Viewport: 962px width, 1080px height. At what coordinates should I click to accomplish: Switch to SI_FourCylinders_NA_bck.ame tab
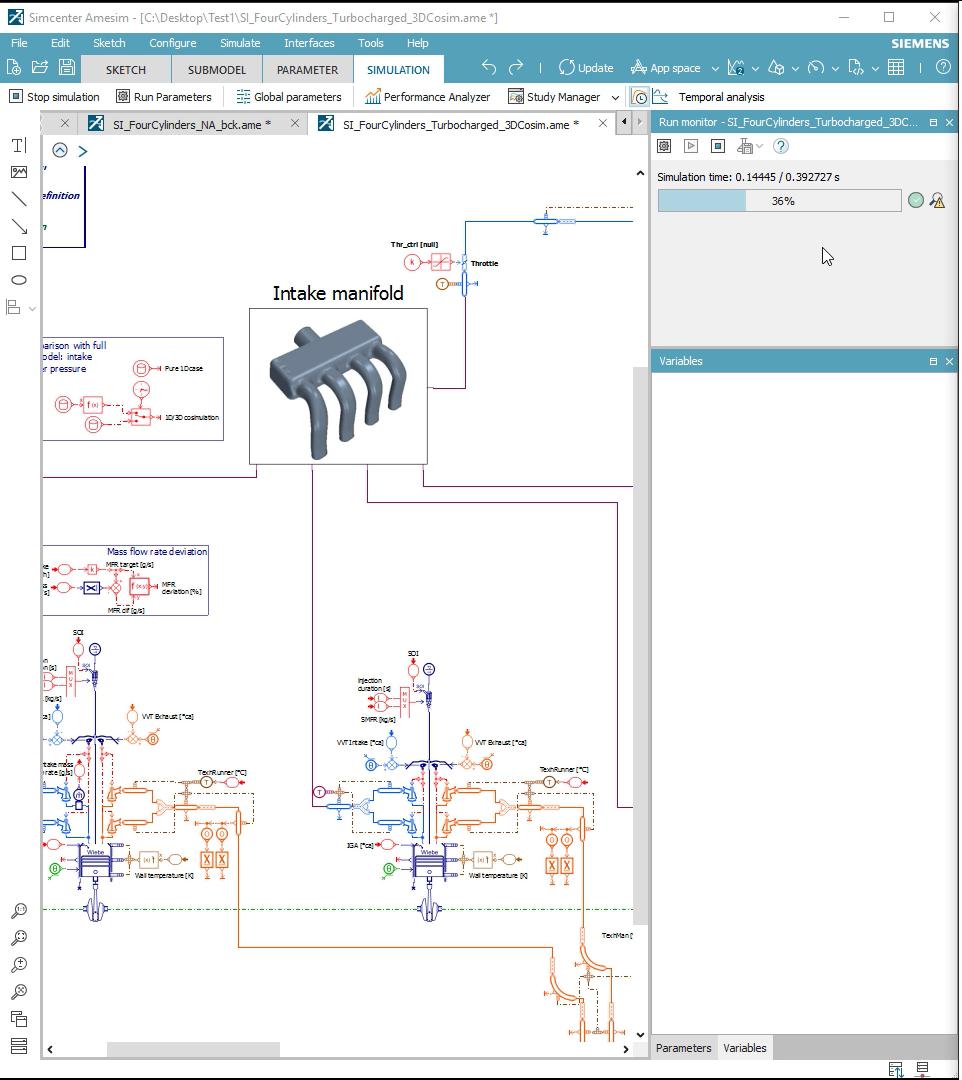[x=191, y=125]
